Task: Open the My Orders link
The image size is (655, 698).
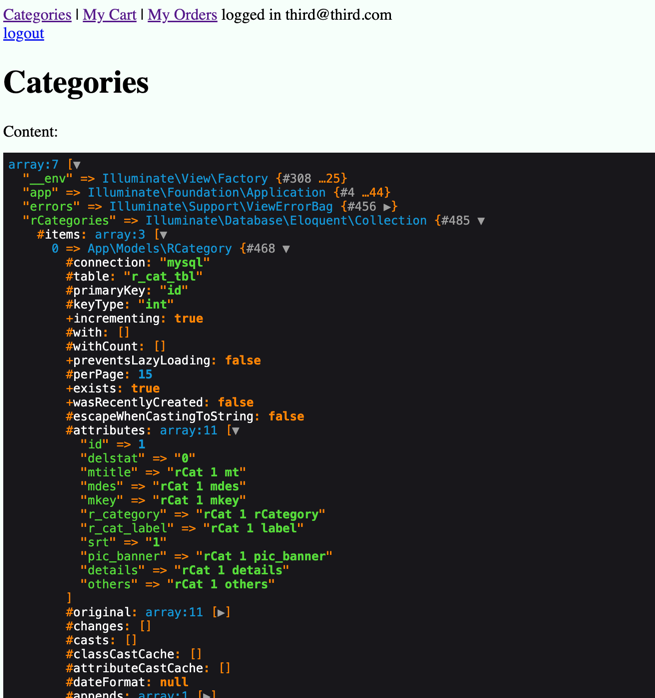Action: pyautogui.click(x=182, y=15)
